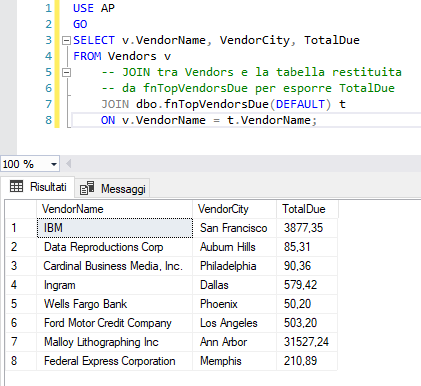Viewport: 421px width, 386px height.
Task: Select the VendorCity column header
Action: click(x=235, y=209)
